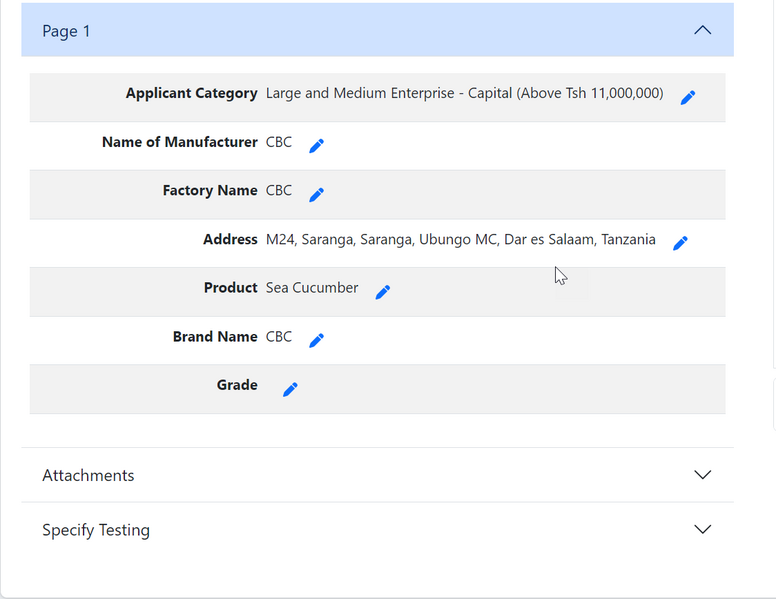Select the Sea Cucumber product text
776x599 pixels.
pyautogui.click(x=312, y=288)
